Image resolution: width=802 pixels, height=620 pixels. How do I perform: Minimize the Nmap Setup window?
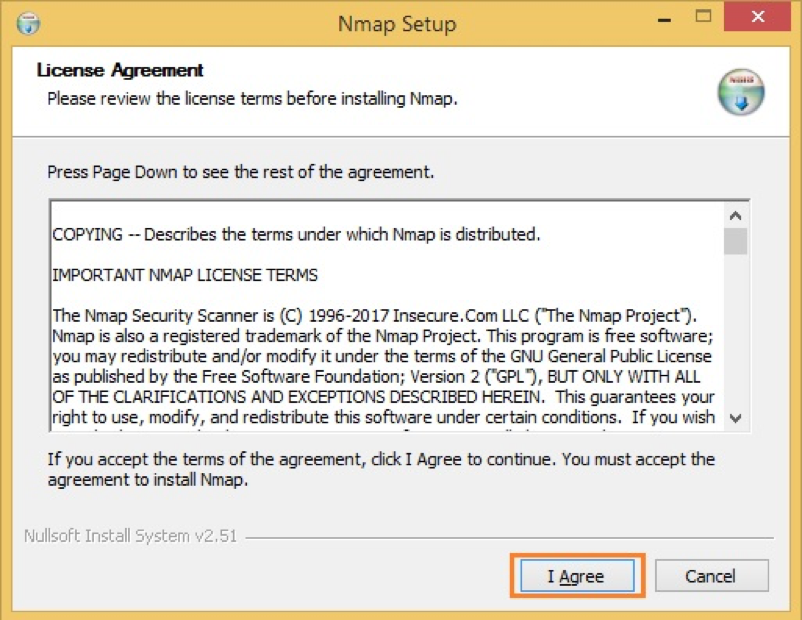tap(662, 17)
